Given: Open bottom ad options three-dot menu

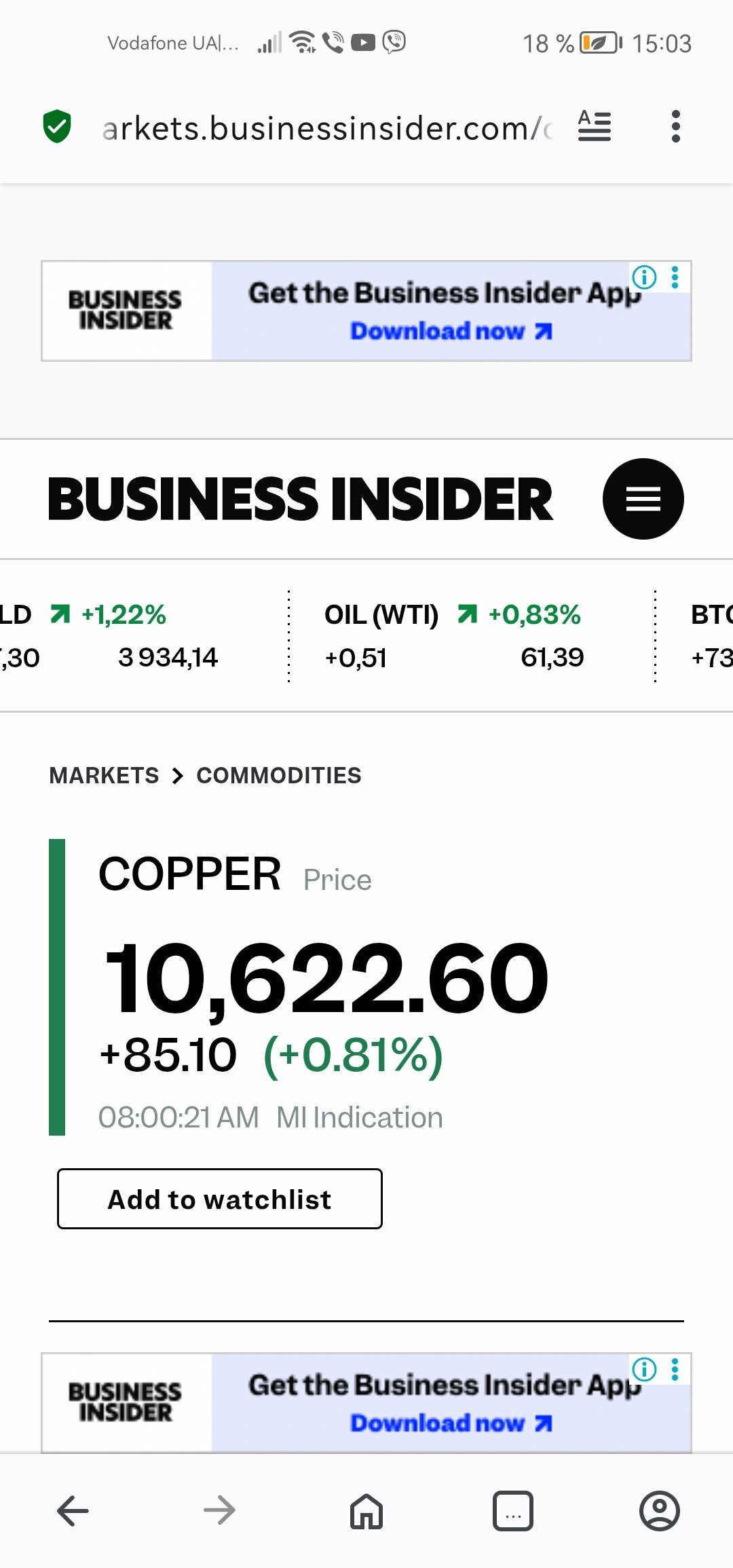Looking at the screenshot, I should [675, 1370].
